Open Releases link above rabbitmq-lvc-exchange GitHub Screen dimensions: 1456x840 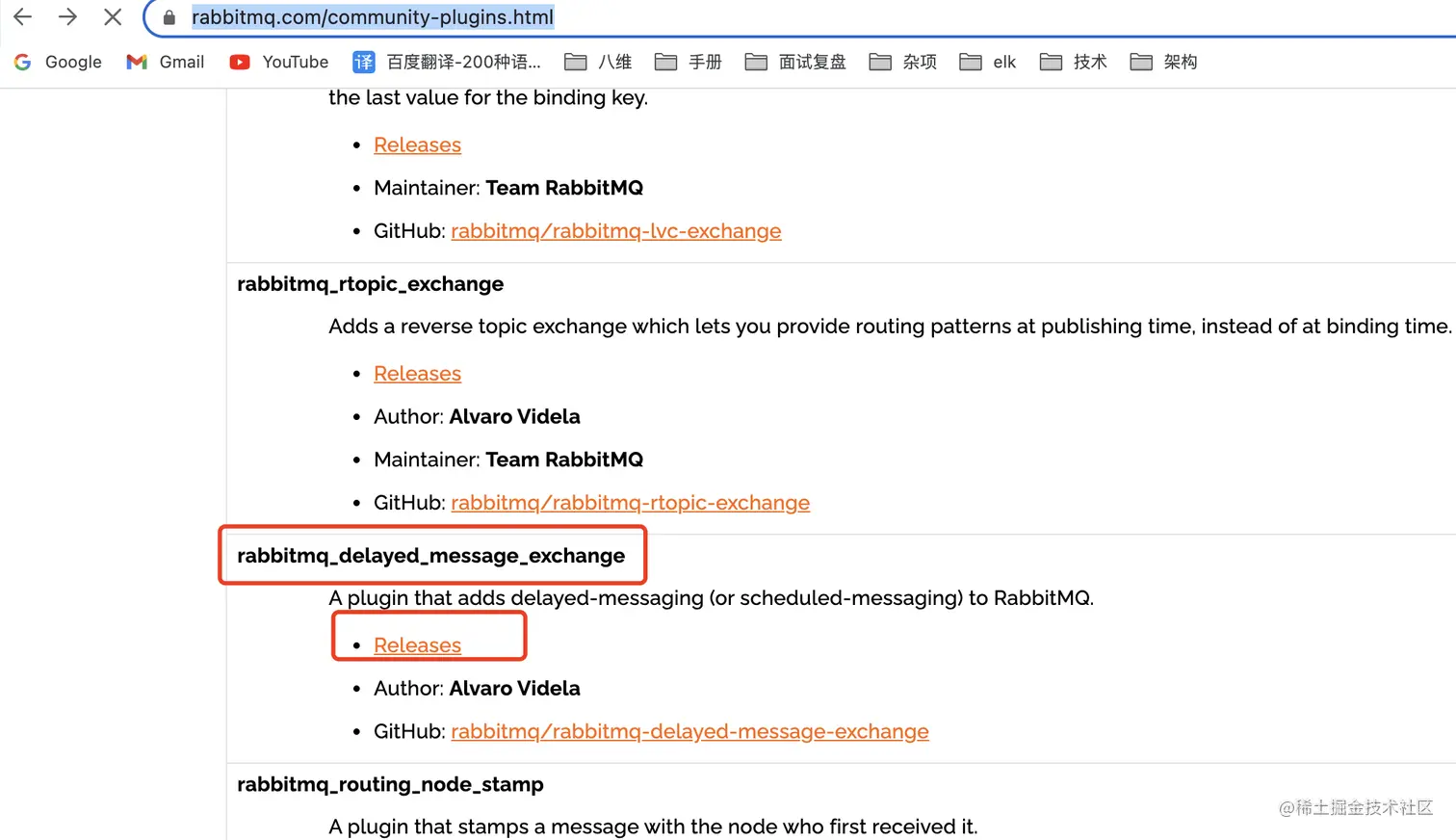pyautogui.click(x=417, y=144)
